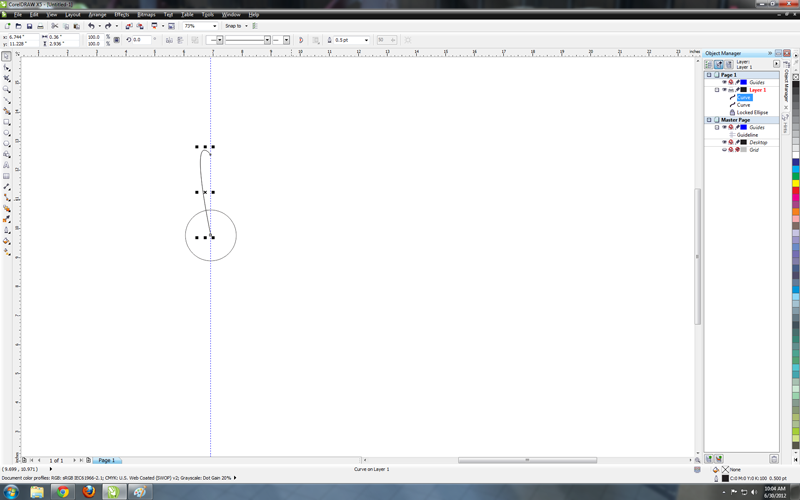Open the outline width 0.5 pt dropdown

(366, 40)
